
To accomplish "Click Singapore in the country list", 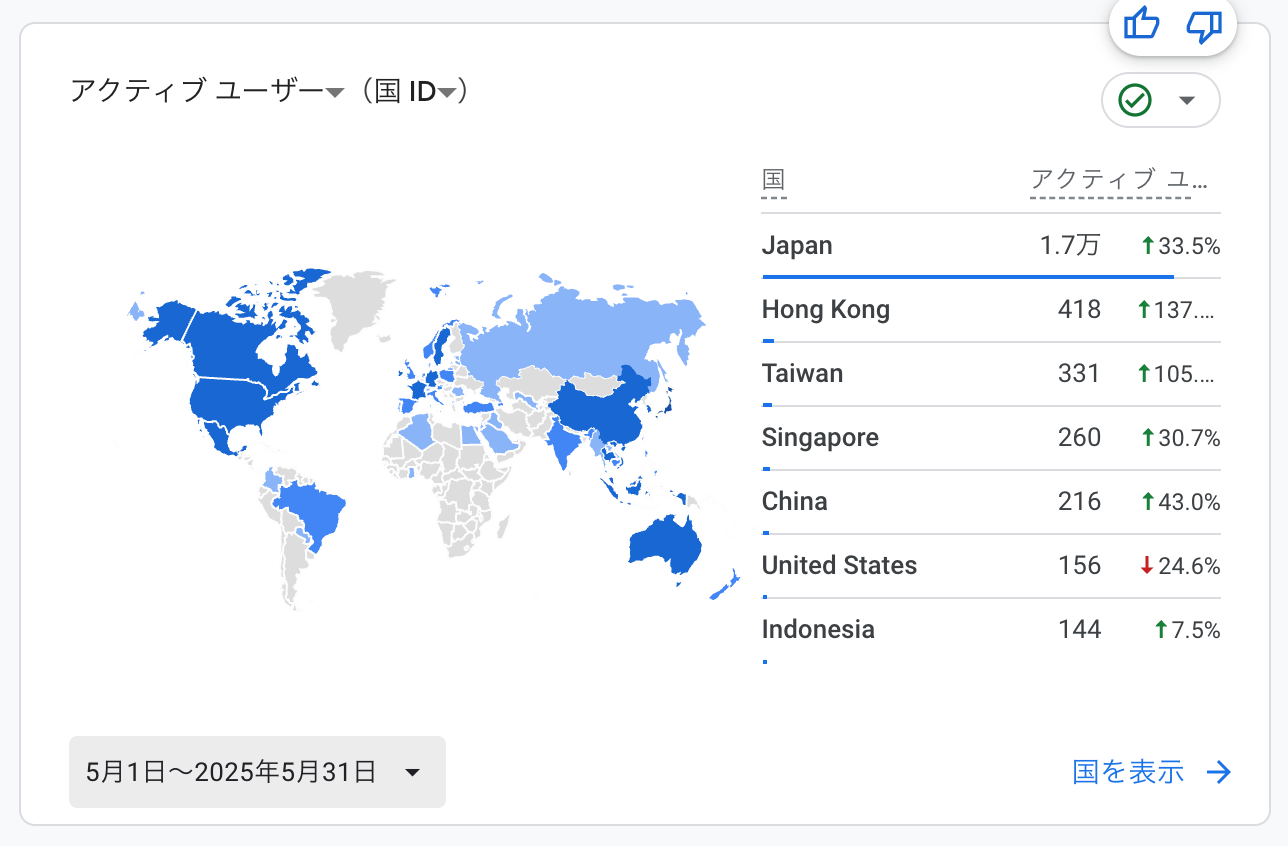I will [x=820, y=437].
